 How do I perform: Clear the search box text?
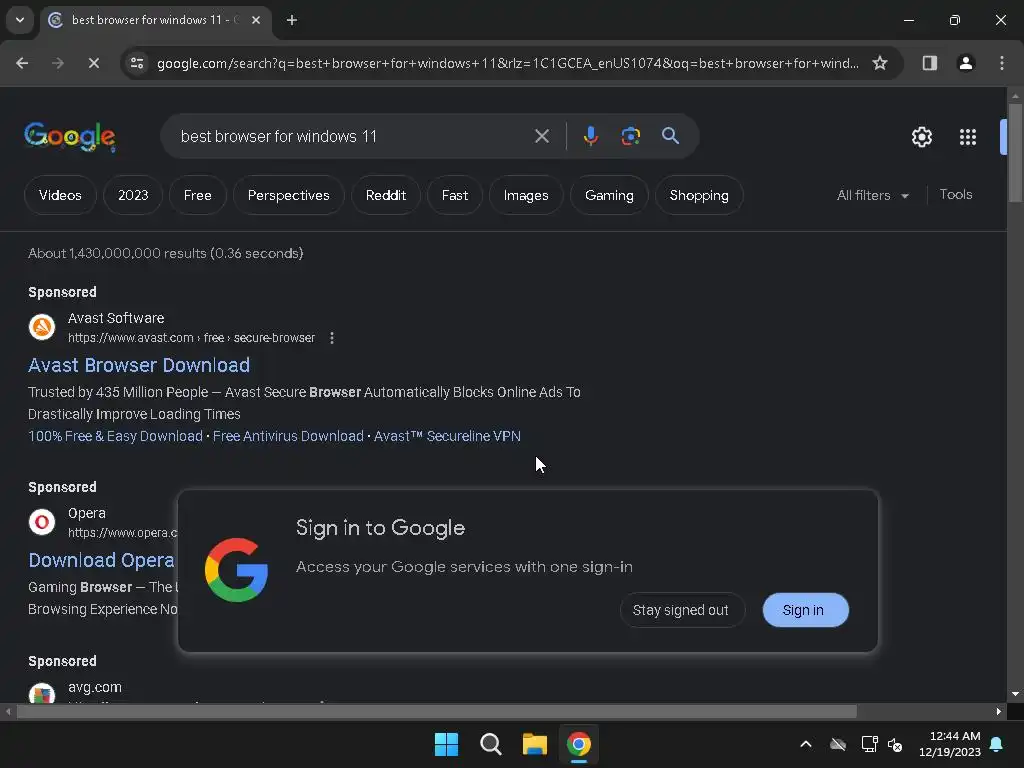point(542,136)
